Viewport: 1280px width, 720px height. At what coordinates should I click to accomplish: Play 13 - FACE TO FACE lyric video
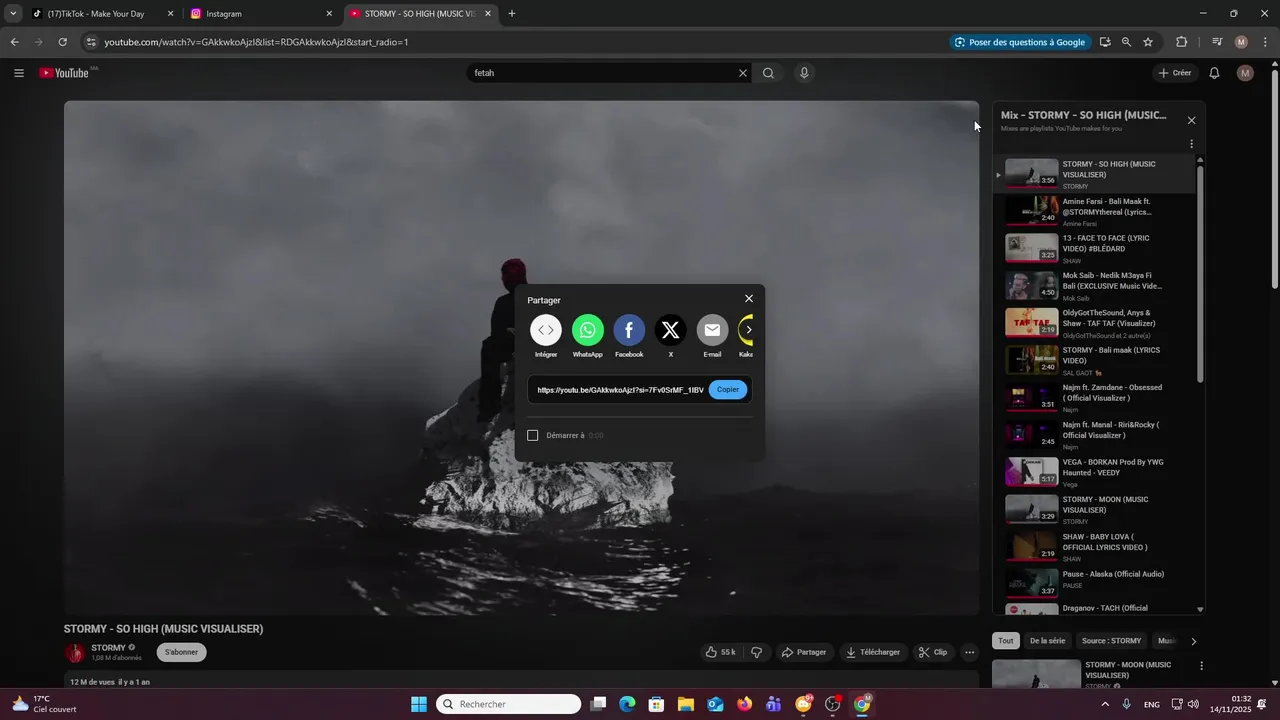click(1095, 248)
